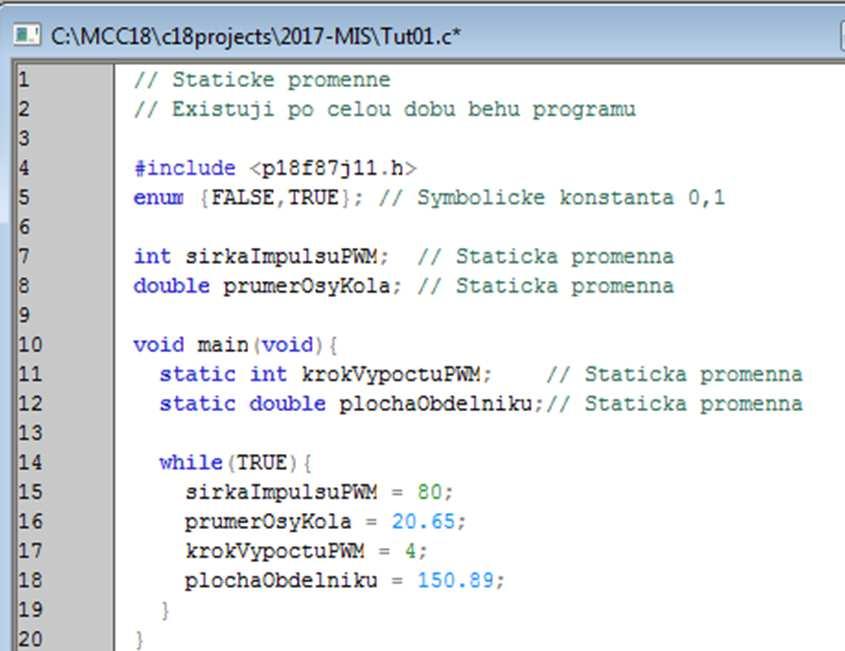845x651 pixels.
Task: Click the file path title 'Tut01.c*'
Action: [x=421, y=37]
